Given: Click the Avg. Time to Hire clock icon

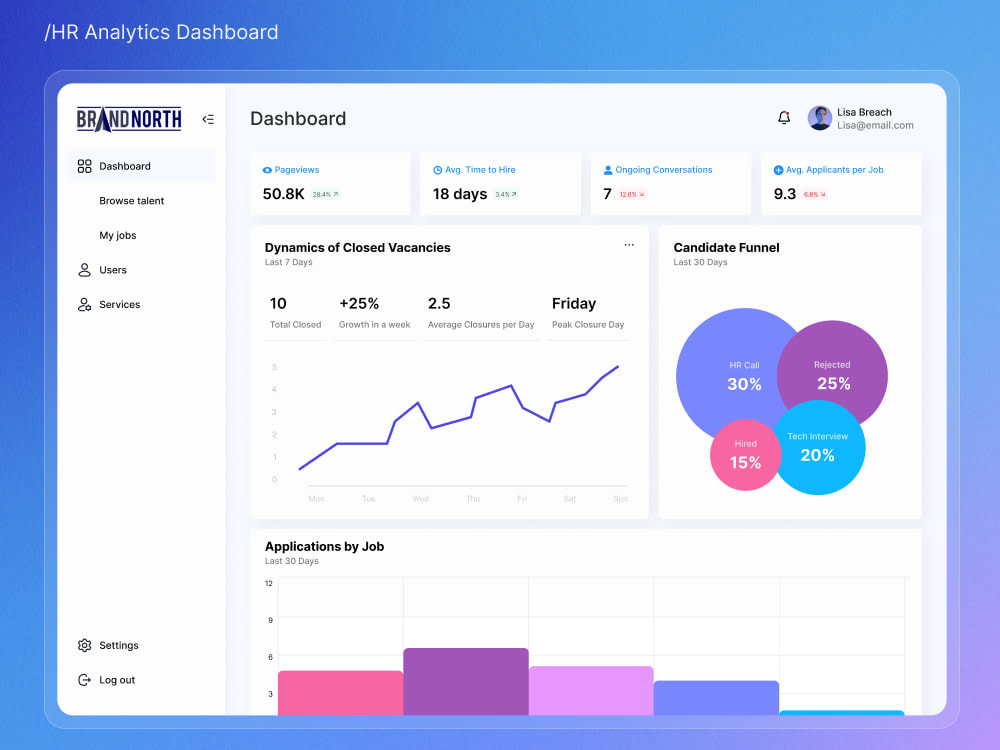Looking at the screenshot, I should [438, 170].
